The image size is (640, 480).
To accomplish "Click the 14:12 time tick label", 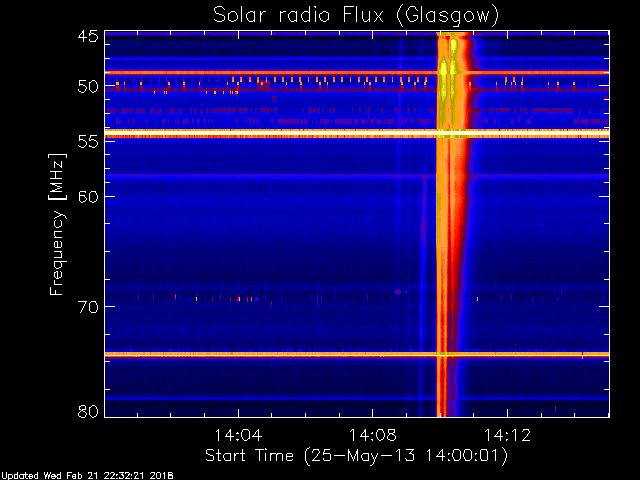I will tap(507, 435).
